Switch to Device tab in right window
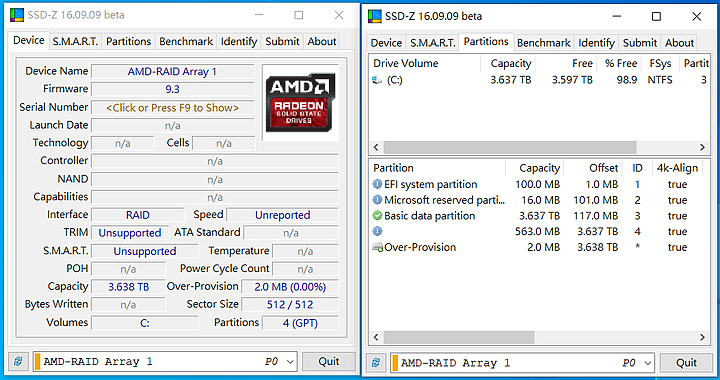Image resolution: width=720 pixels, height=380 pixels. coord(386,43)
